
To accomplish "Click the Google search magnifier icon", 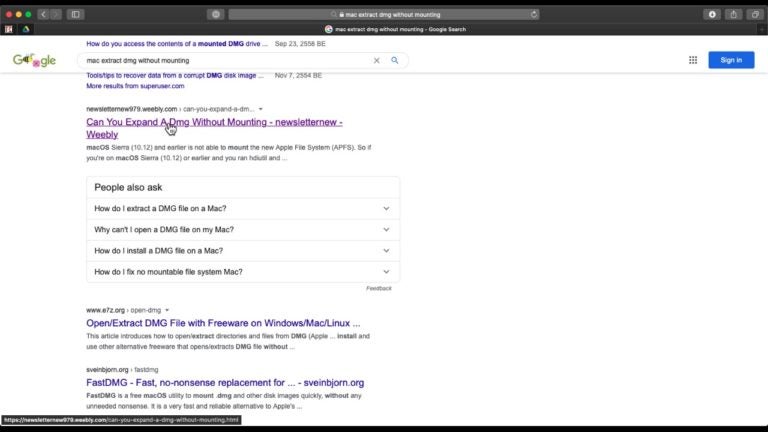I will tap(395, 60).
